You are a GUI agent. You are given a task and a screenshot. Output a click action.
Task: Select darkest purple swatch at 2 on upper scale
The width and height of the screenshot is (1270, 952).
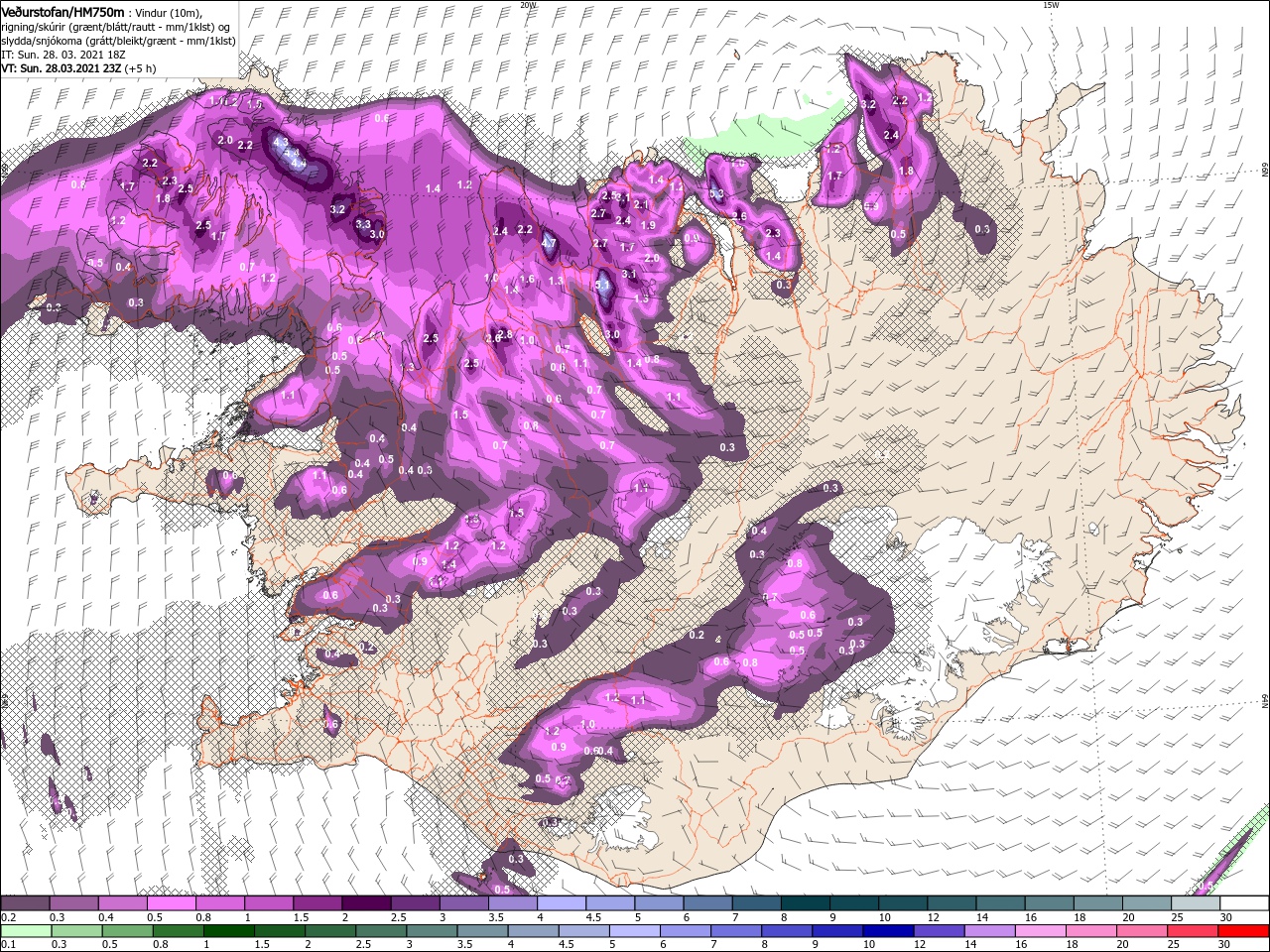(366, 903)
